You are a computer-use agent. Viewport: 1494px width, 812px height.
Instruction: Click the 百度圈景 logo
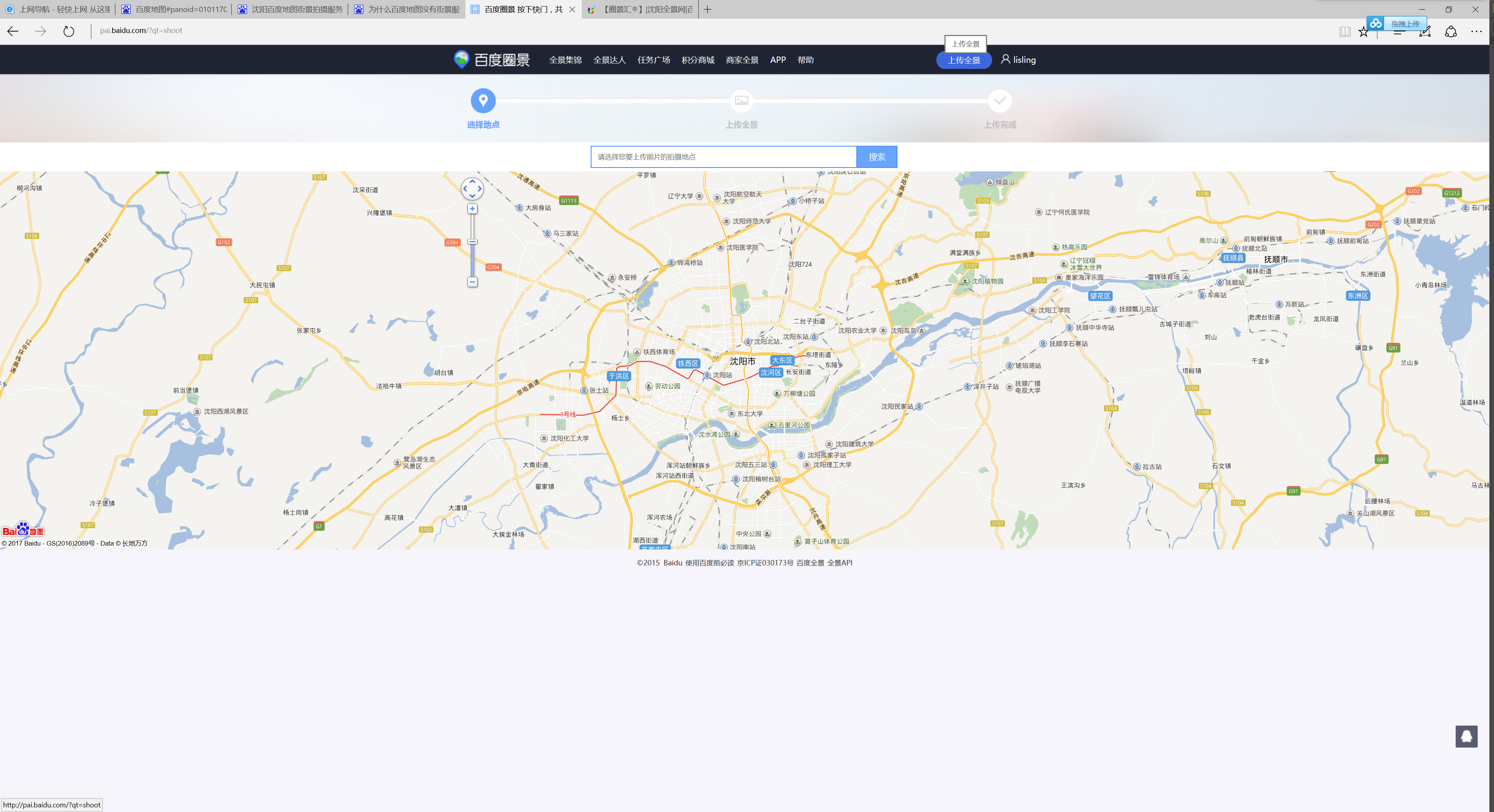coord(491,60)
